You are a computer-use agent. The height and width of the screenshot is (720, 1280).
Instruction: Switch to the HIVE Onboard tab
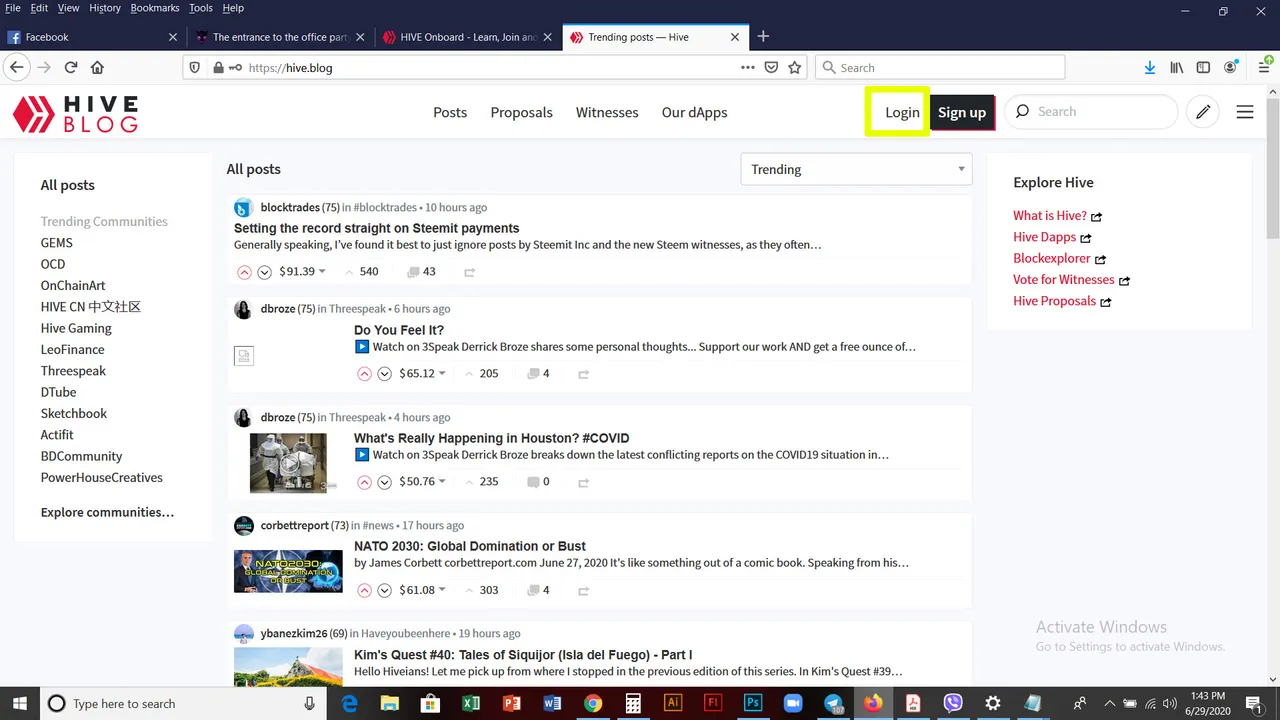(x=468, y=37)
